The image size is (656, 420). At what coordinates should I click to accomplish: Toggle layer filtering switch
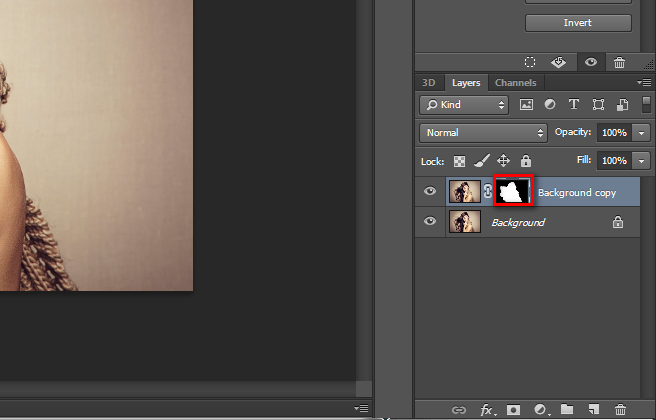click(x=646, y=105)
